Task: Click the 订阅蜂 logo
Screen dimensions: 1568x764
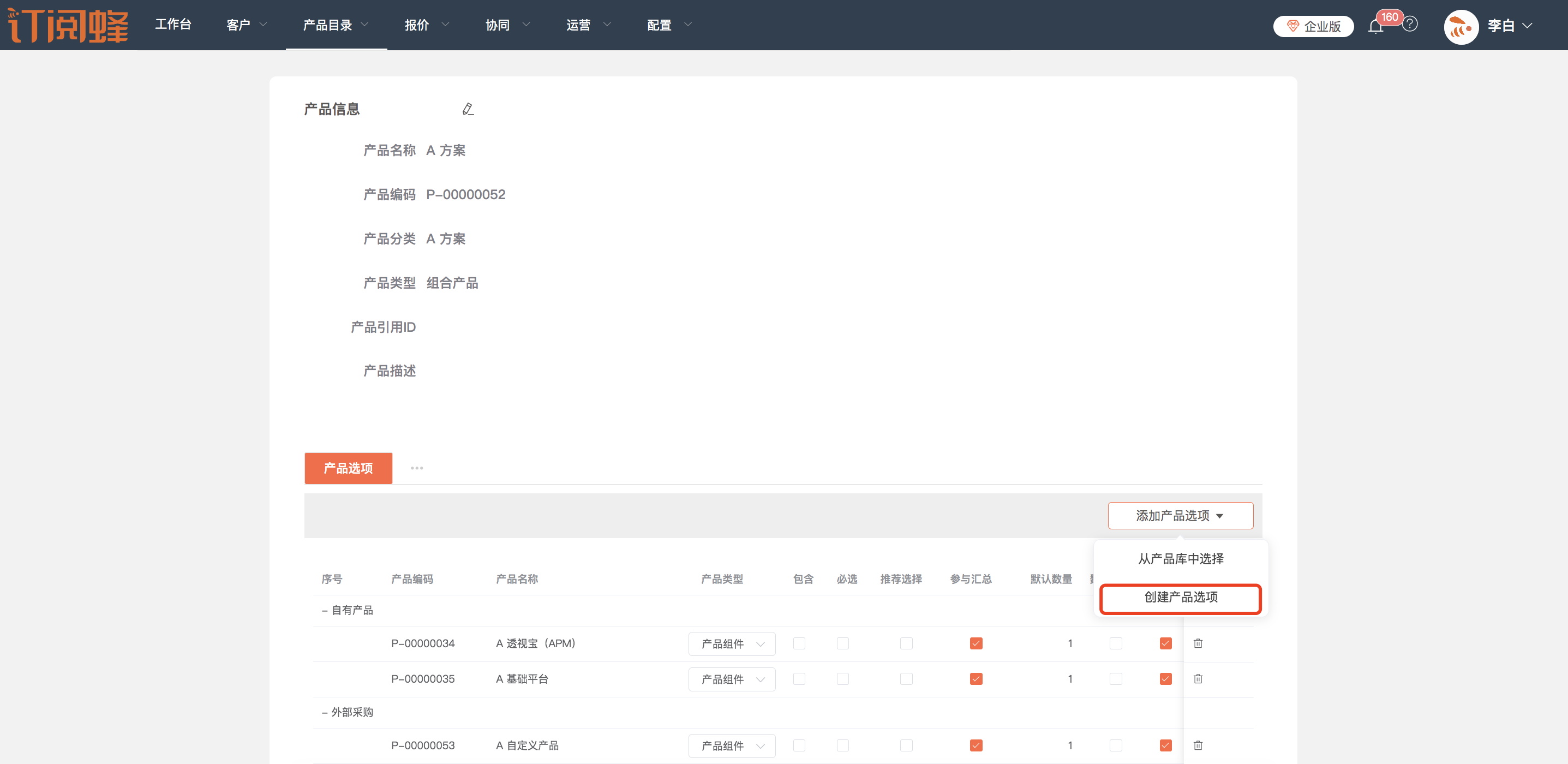Action: 68,25
